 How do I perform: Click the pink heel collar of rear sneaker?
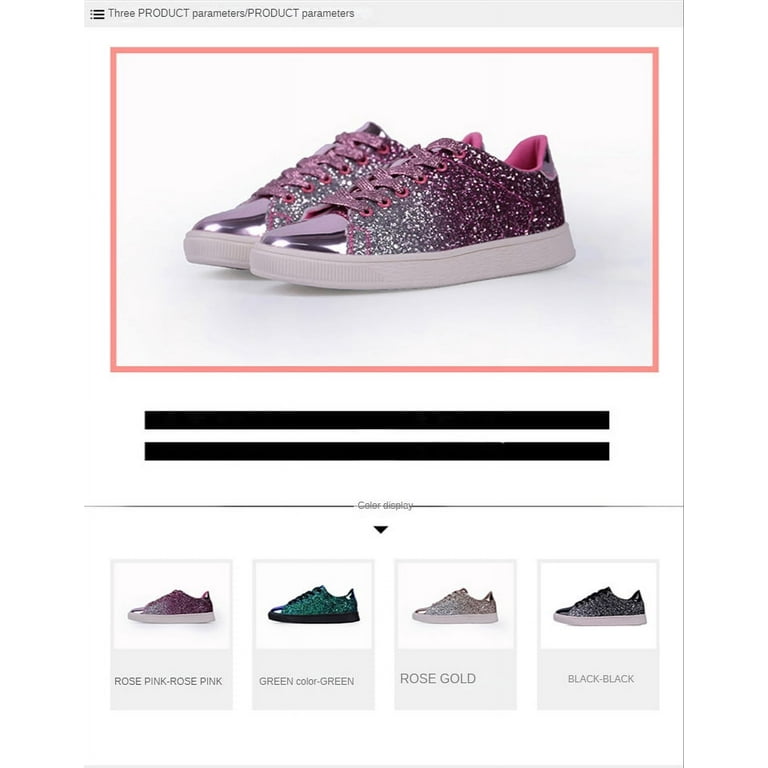pos(525,152)
